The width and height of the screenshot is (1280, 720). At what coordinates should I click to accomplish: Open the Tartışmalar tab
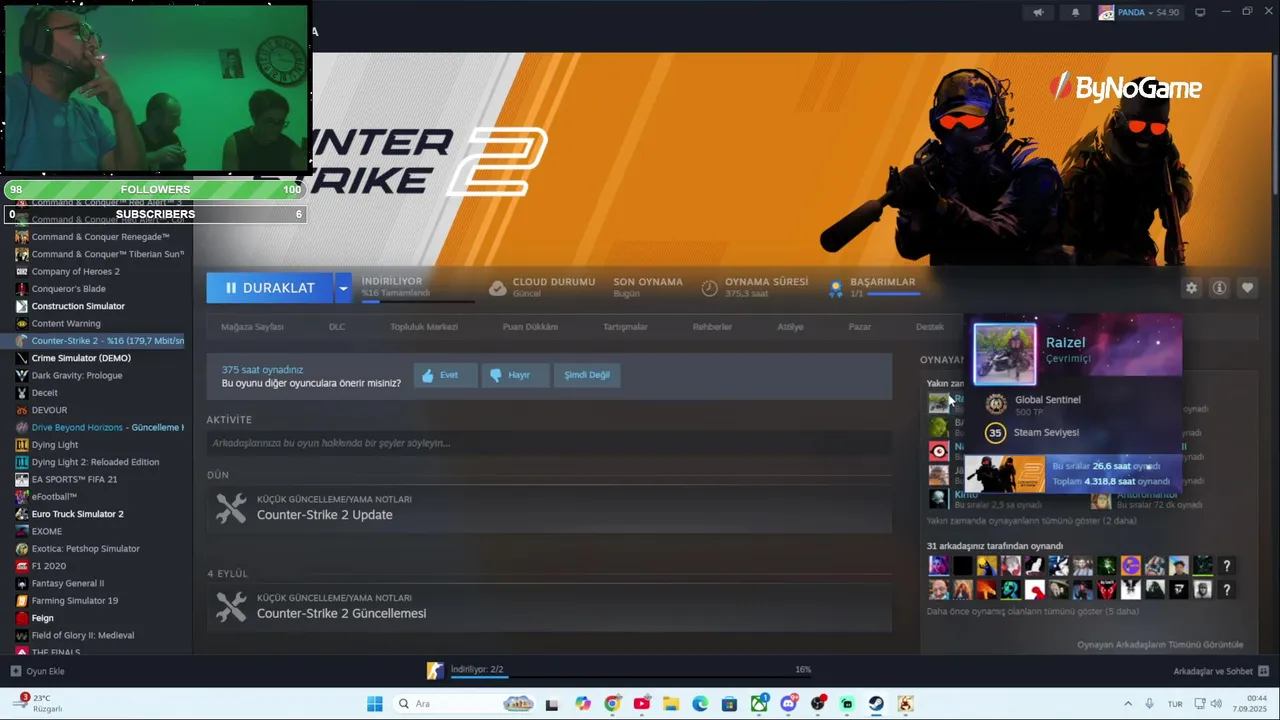[625, 327]
